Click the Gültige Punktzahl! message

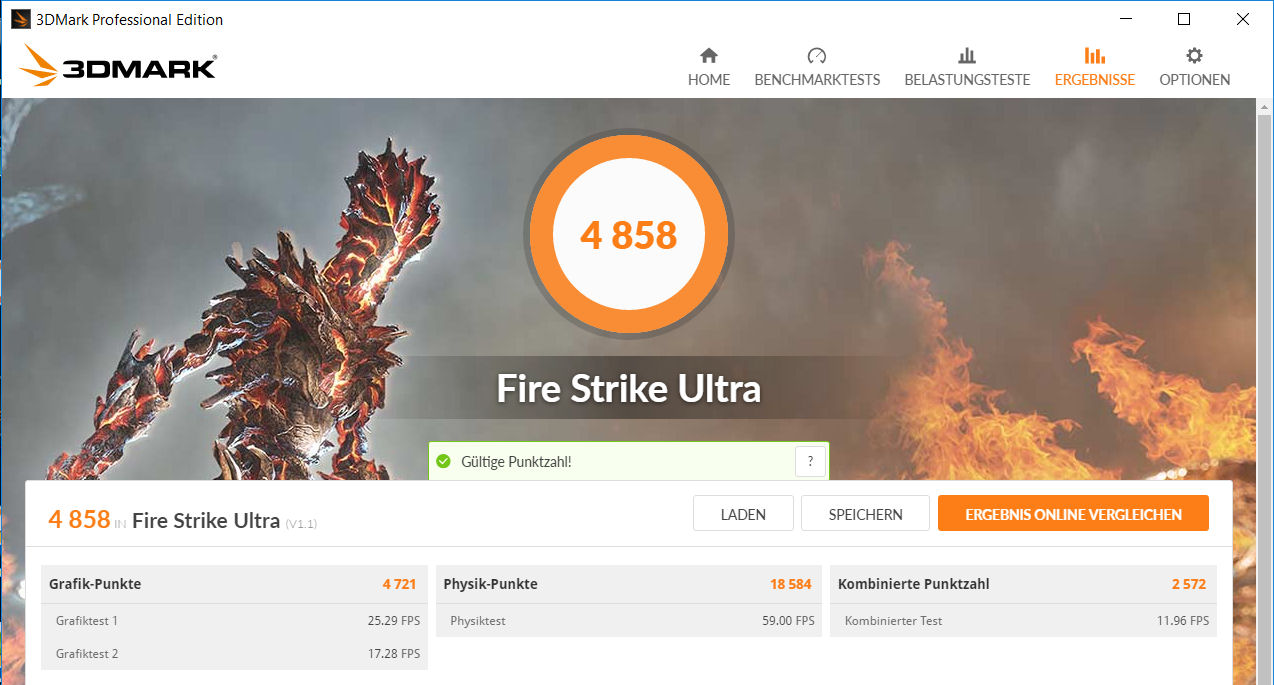[516, 462]
